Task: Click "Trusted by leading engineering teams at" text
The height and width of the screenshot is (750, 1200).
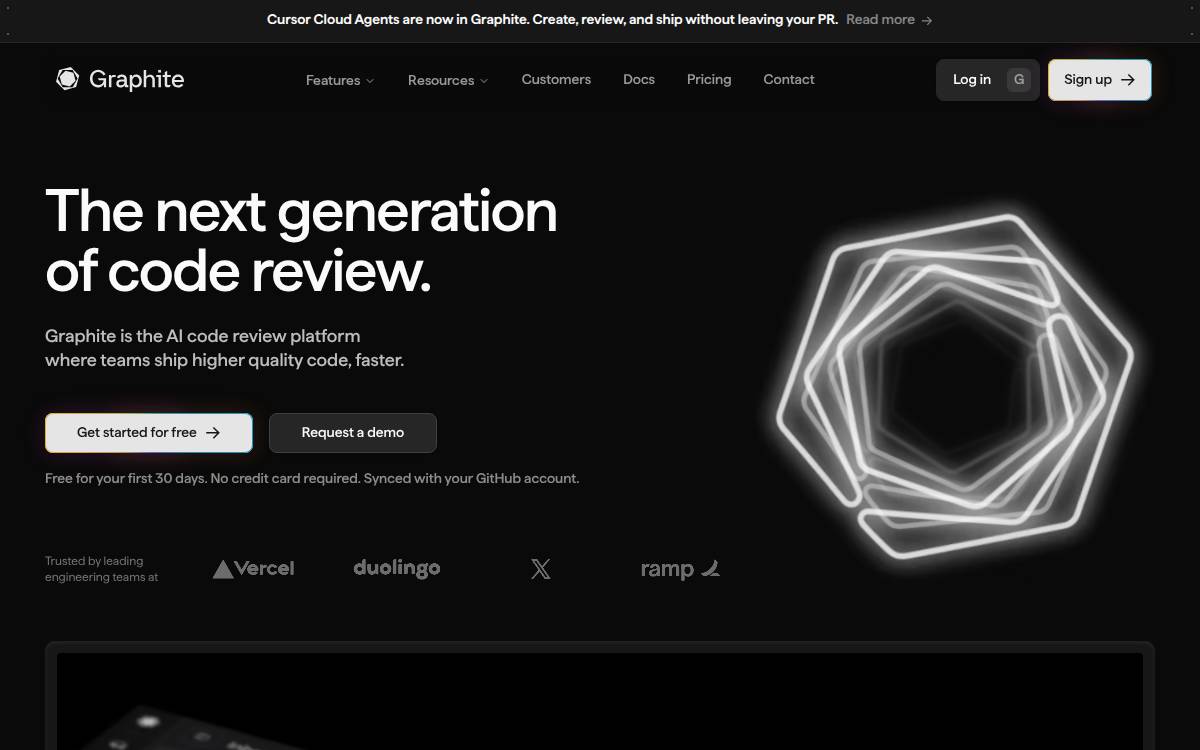Action: pos(102,569)
